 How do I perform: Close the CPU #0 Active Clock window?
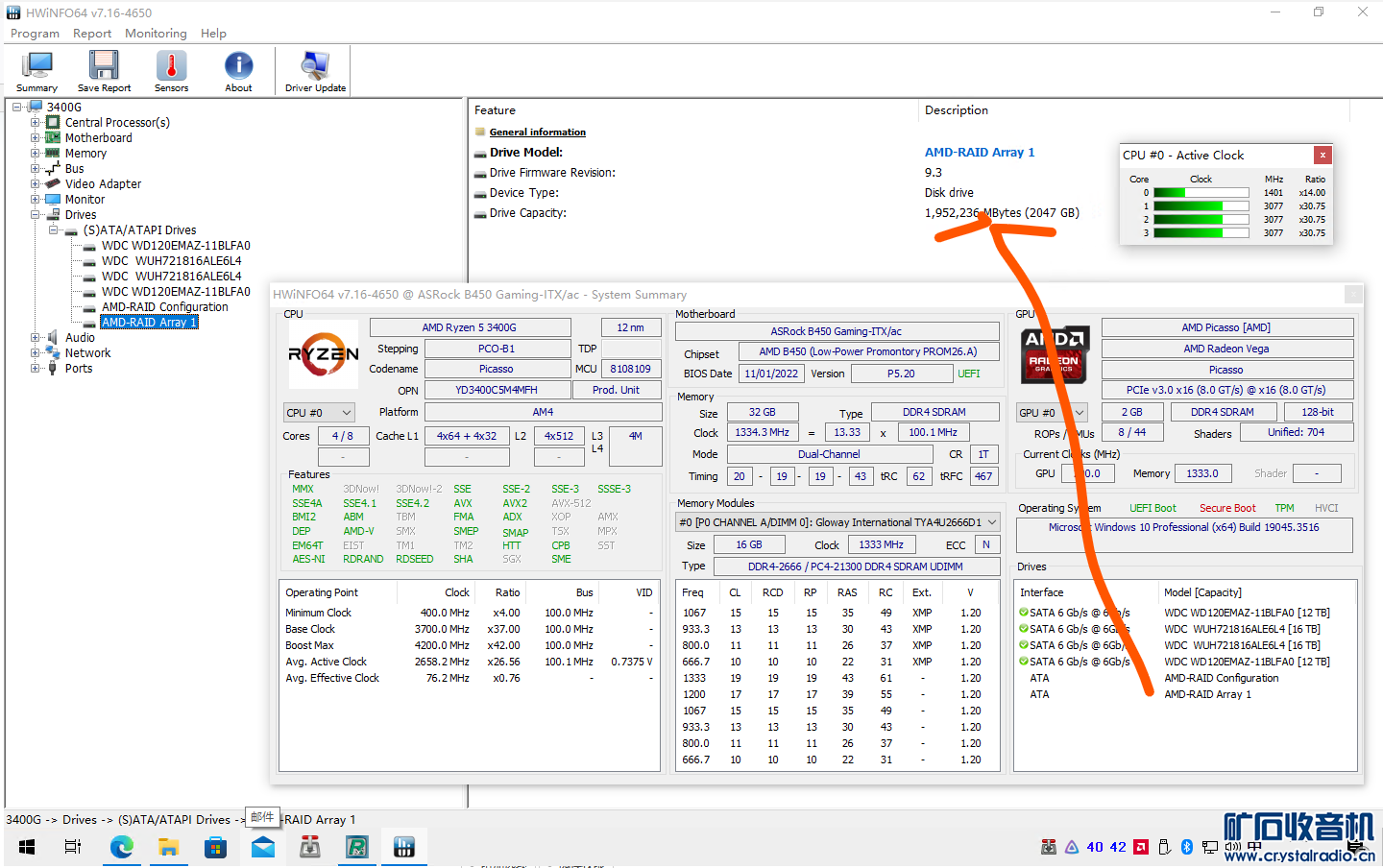(1322, 155)
